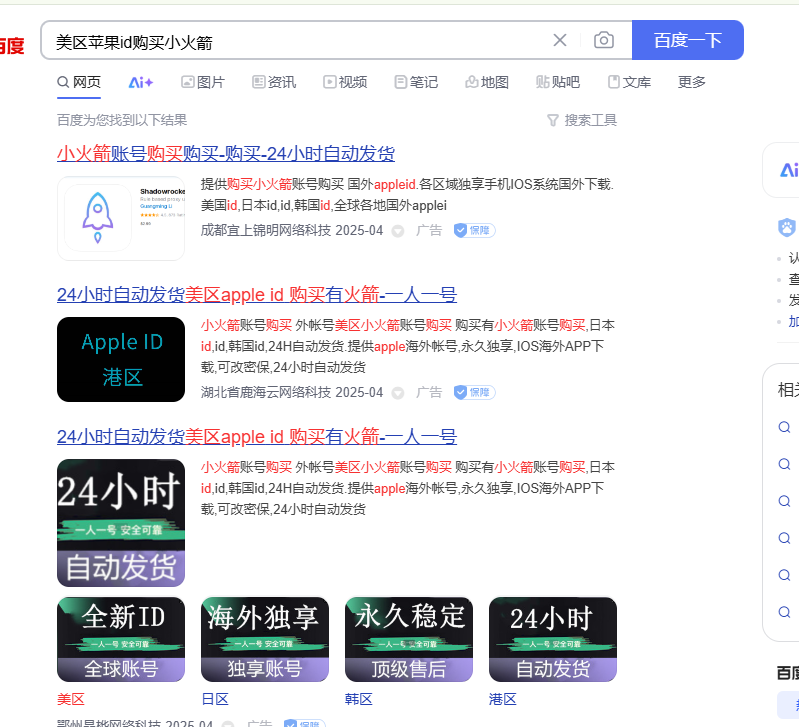The height and width of the screenshot is (727, 799).
Task: Switch to the 图片 tab
Action: [203, 82]
